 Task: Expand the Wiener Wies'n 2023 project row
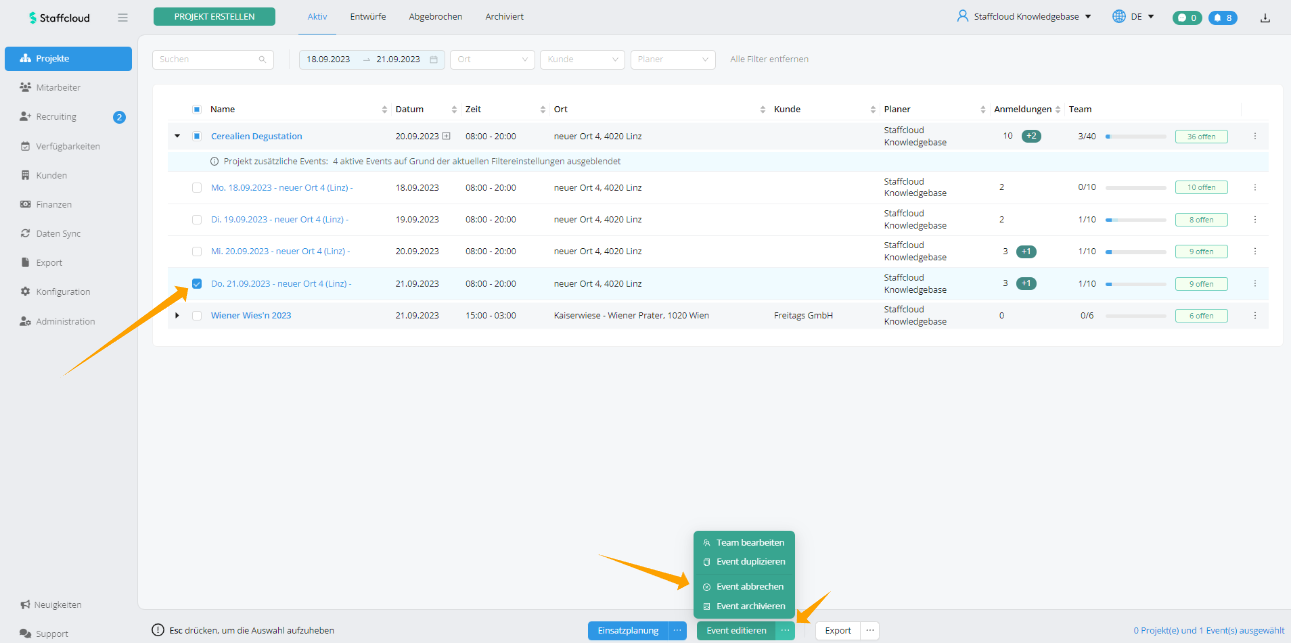[x=177, y=315]
